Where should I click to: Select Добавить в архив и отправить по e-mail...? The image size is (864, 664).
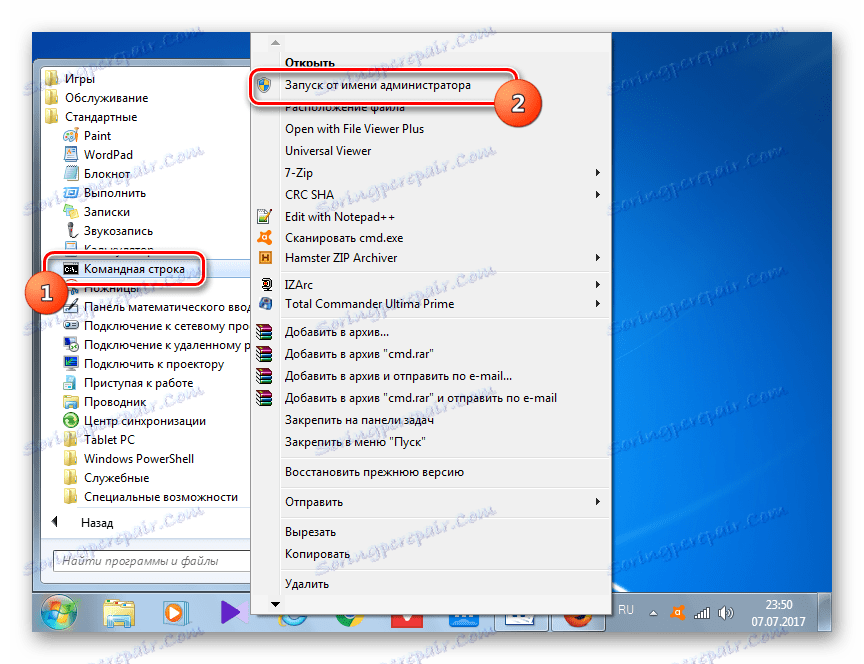tap(398, 376)
